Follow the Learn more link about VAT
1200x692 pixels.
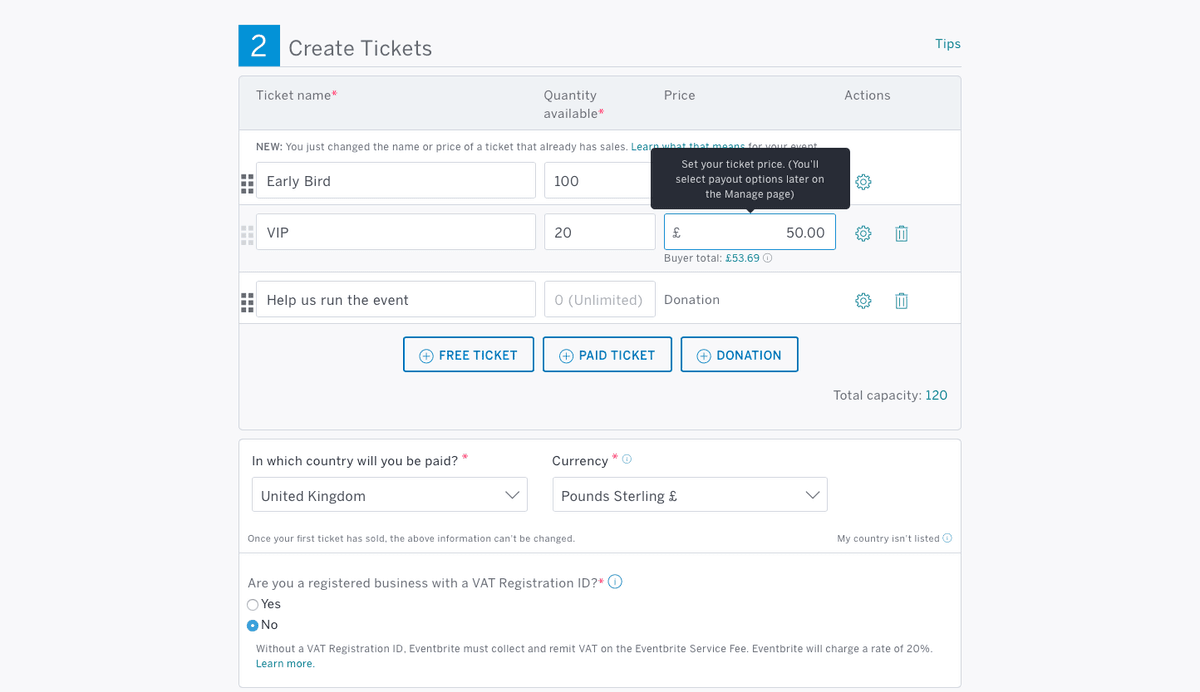pos(285,664)
